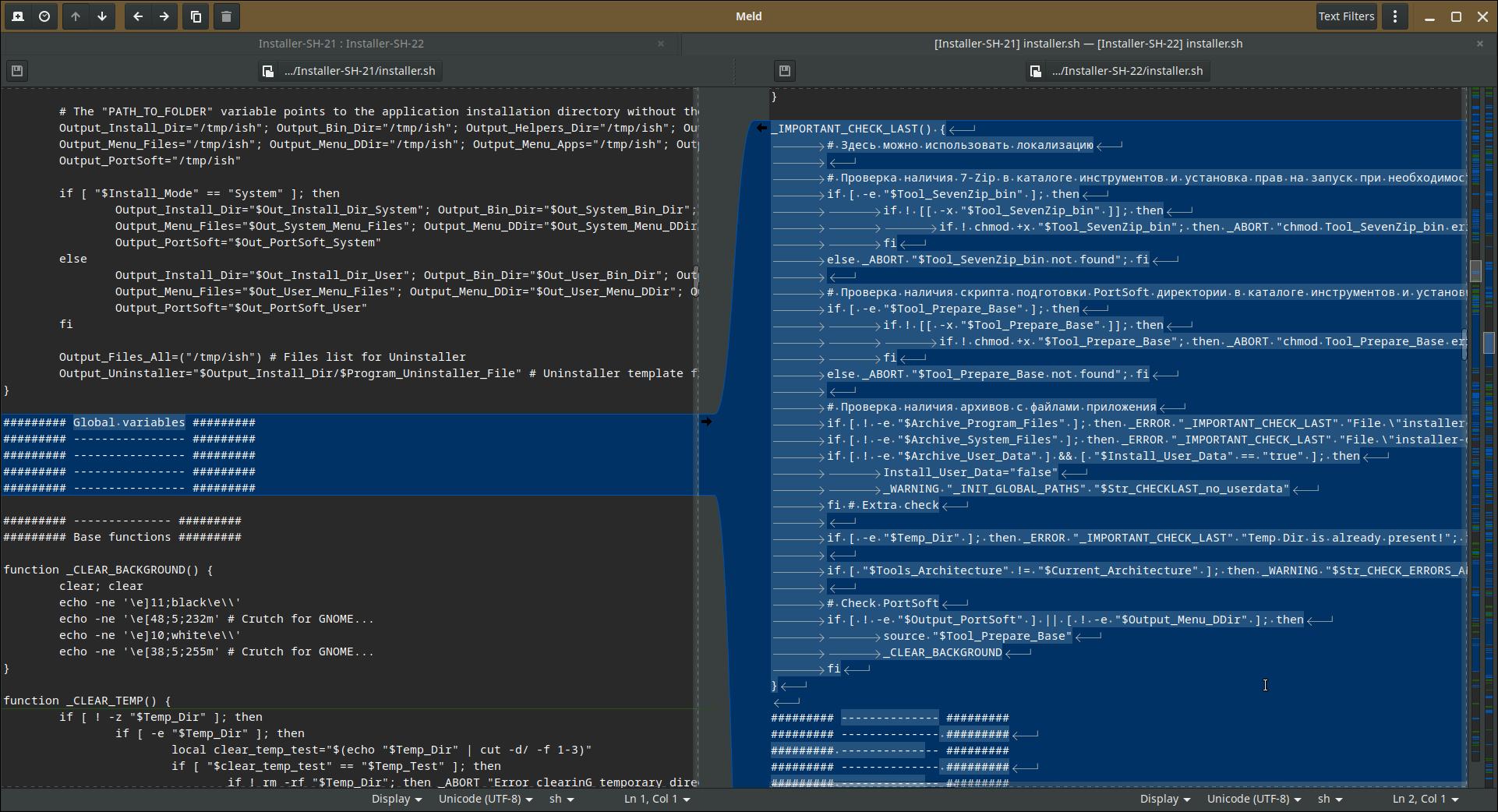Expand the left pane Display dropdown

(396, 799)
